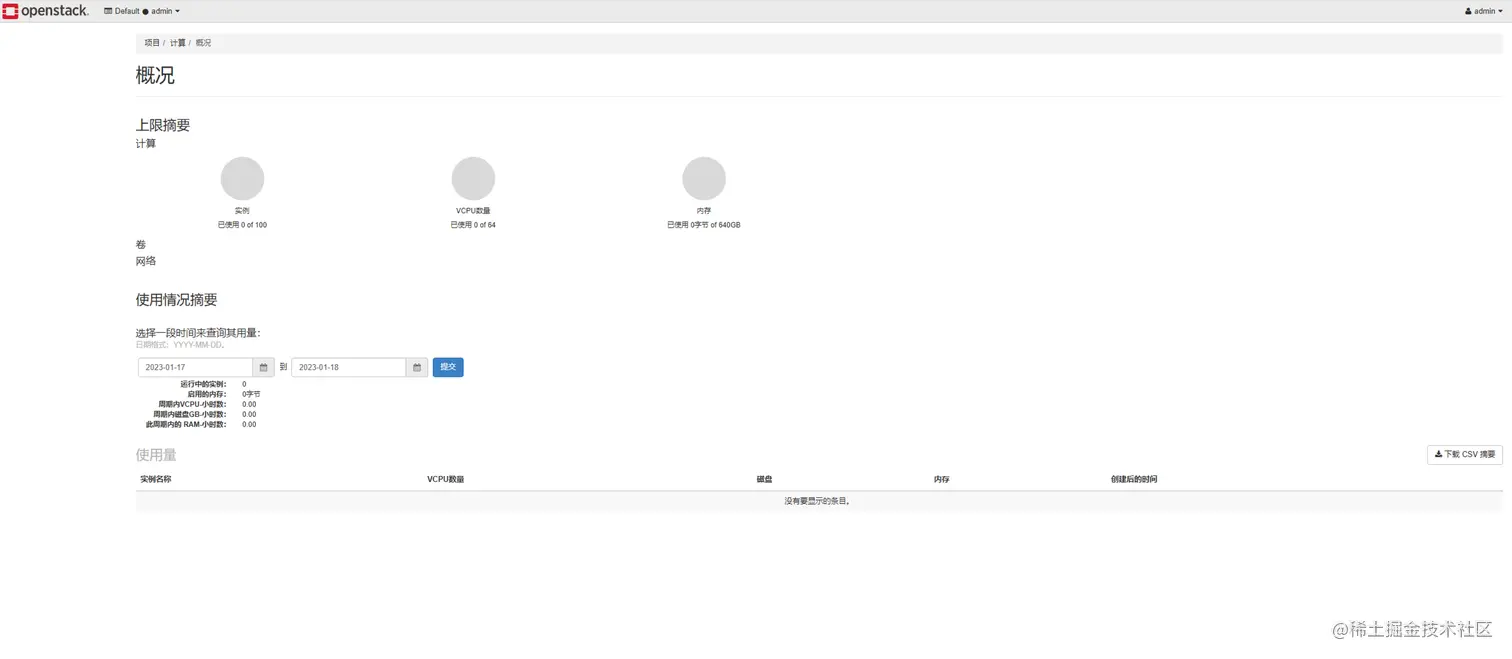Click the 运行中的实例 label
The image size is (1512, 659).
pyautogui.click(x=203, y=384)
